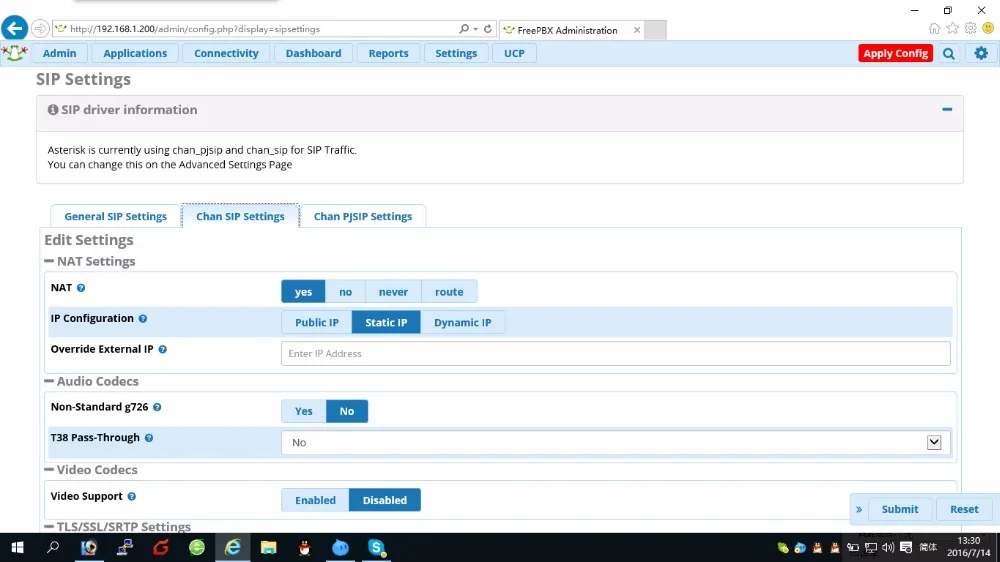Set NAT to never
The image size is (1000, 562).
[x=393, y=292]
